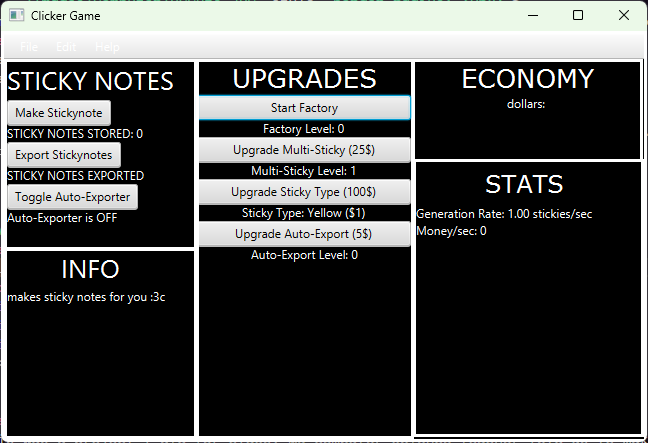Start the factory

304,108
